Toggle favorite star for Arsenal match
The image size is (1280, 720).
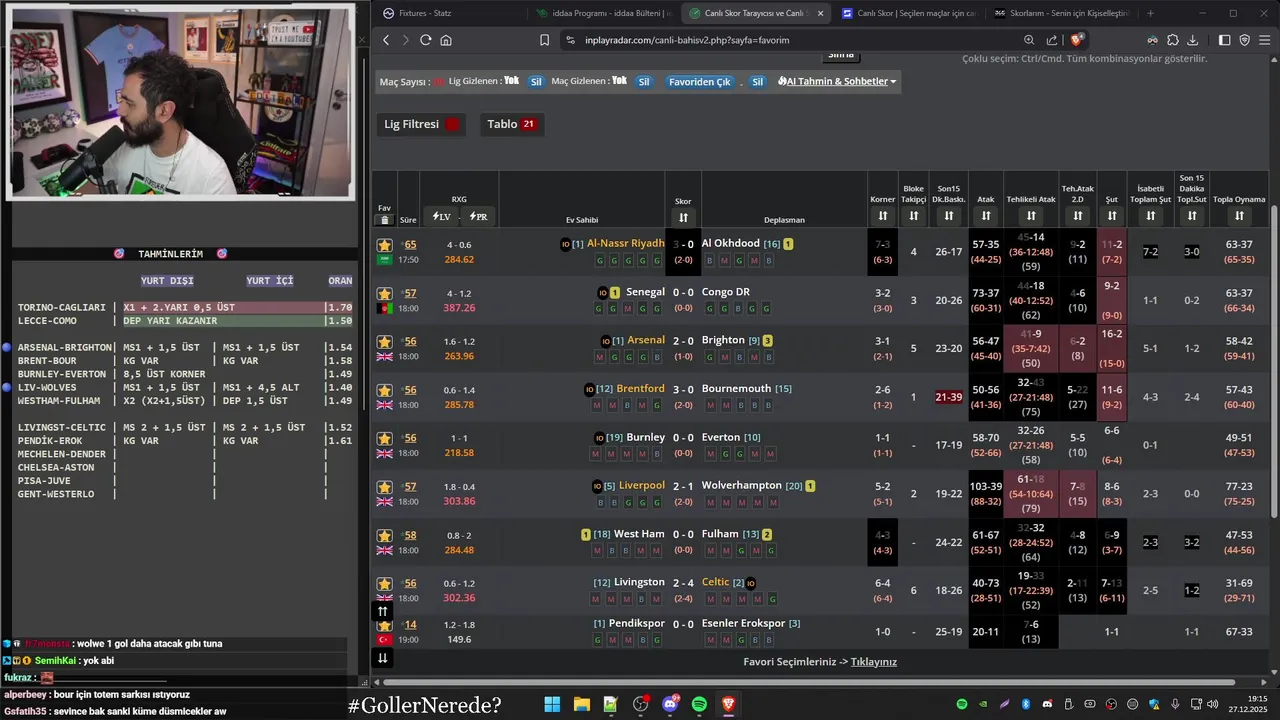[x=384, y=342]
